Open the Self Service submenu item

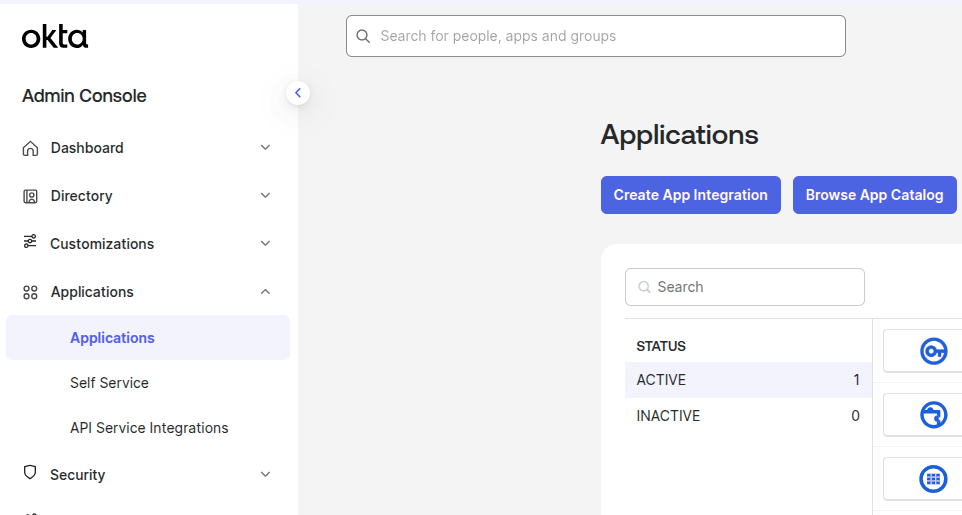pyautogui.click(x=109, y=383)
